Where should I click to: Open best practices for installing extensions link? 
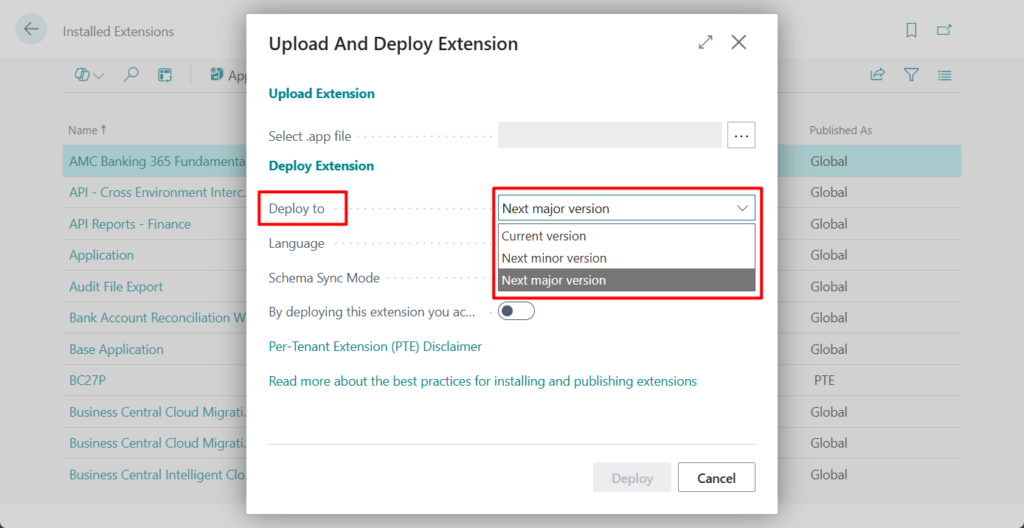(483, 381)
